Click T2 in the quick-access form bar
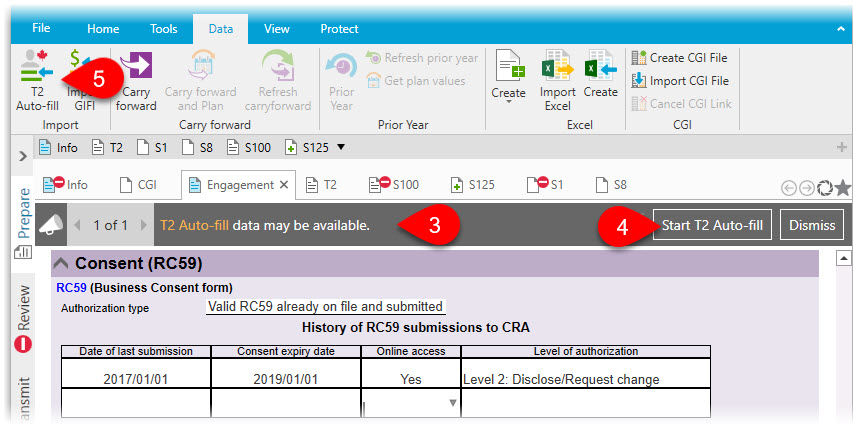853x429 pixels. 108,147
